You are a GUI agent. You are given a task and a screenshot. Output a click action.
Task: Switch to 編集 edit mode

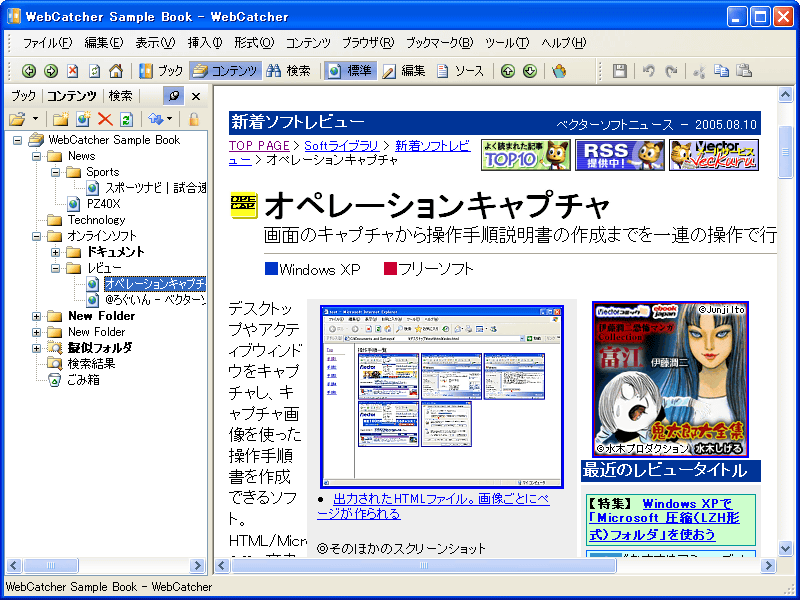pos(404,71)
